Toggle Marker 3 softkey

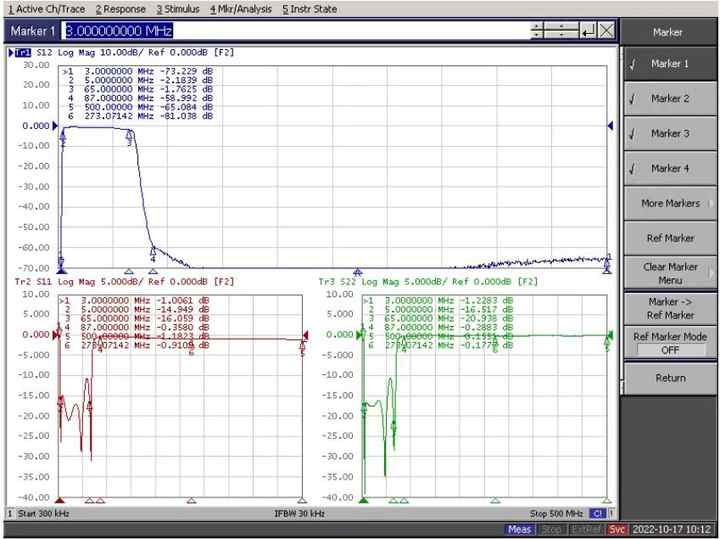pos(668,134)
